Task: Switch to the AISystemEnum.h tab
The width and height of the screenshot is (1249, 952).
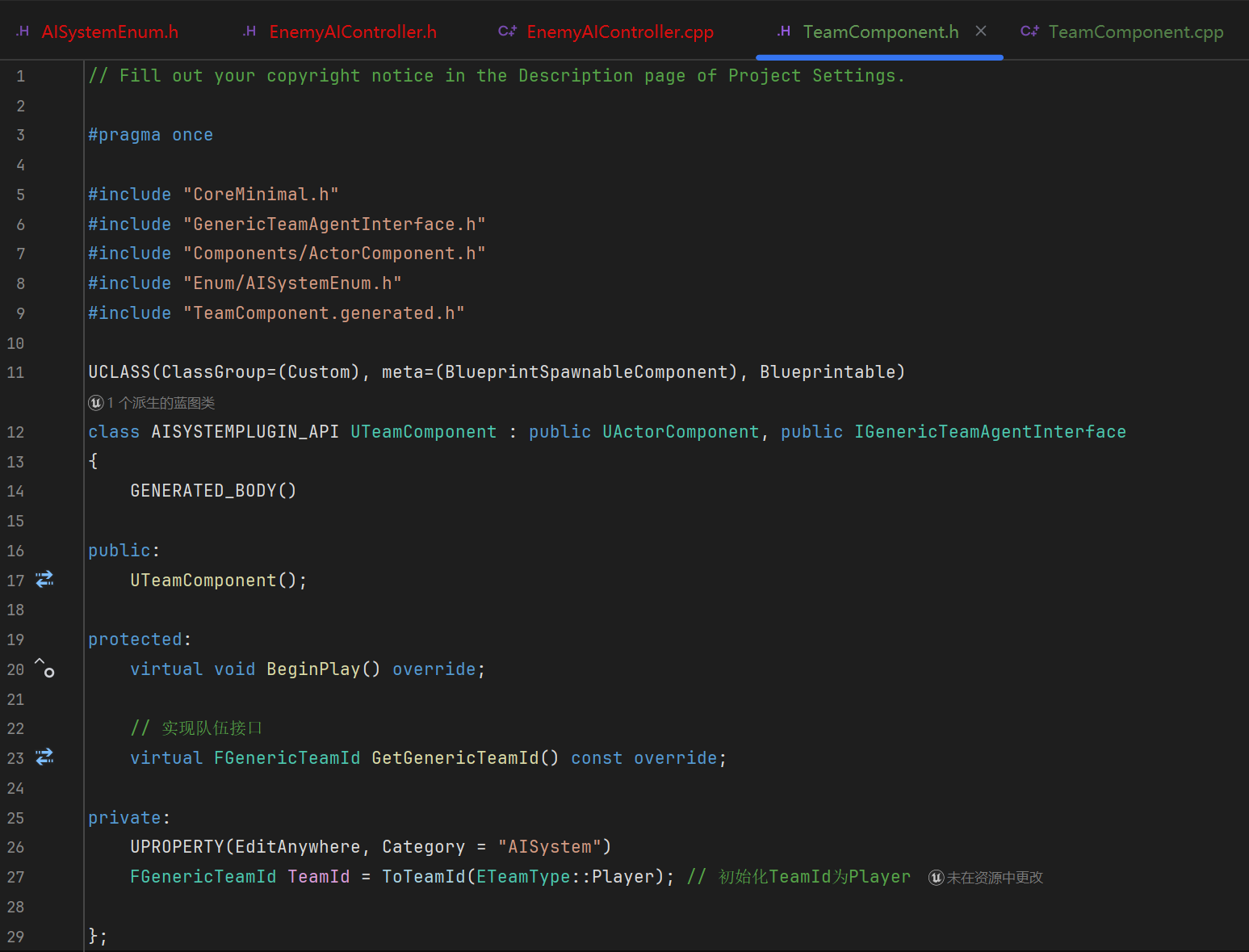Action: pos(110,32)
